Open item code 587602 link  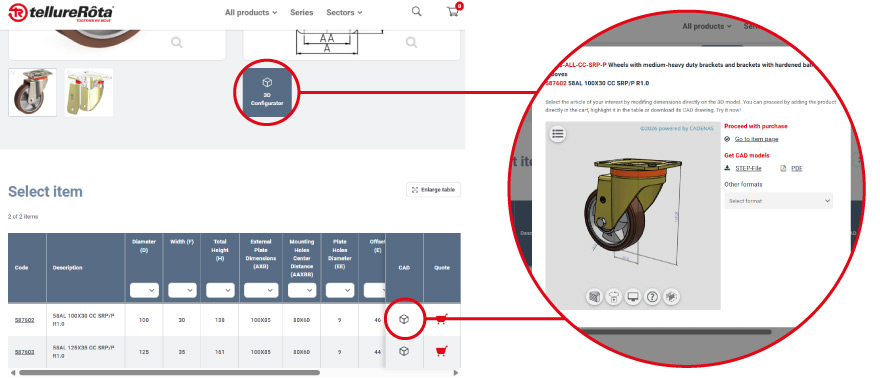[24, 320]
